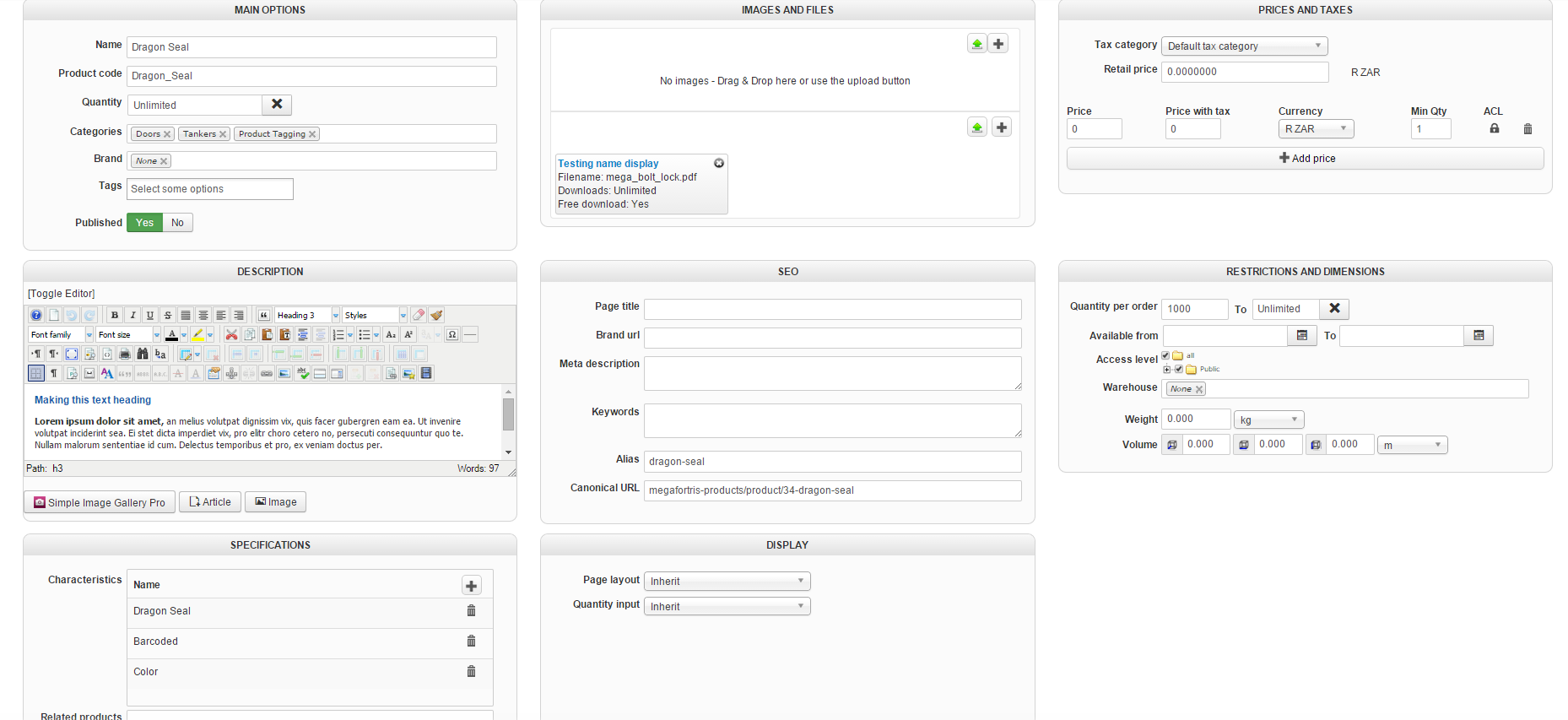Screen dimensions: 1568x720
Task: Delete the price row with the trash icon
Action: 1527,129
